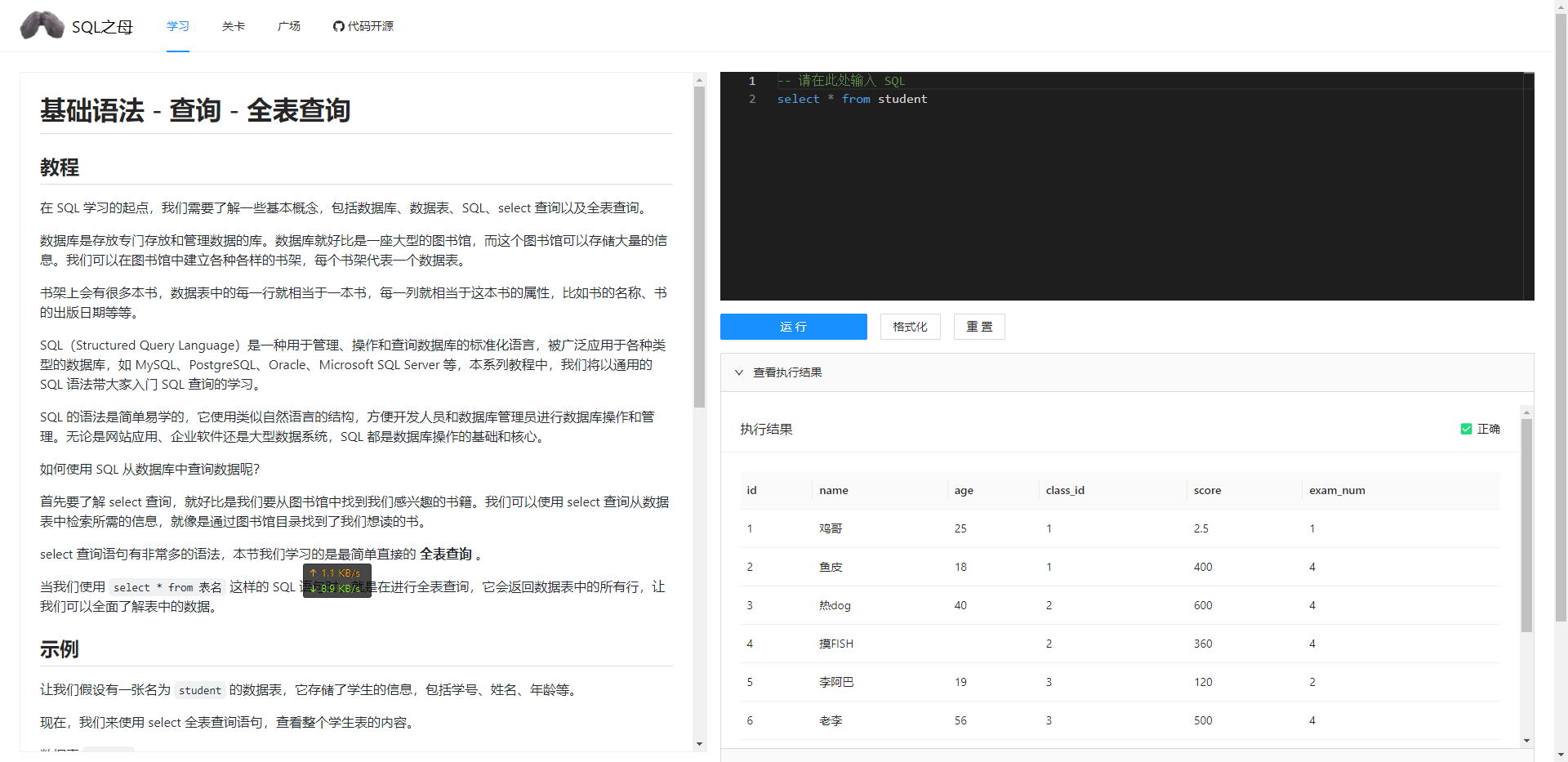Screen dimensions: 1568x762
Task: Click score value 400 in 鱼皮 row
Action: tap(1203, 567)
